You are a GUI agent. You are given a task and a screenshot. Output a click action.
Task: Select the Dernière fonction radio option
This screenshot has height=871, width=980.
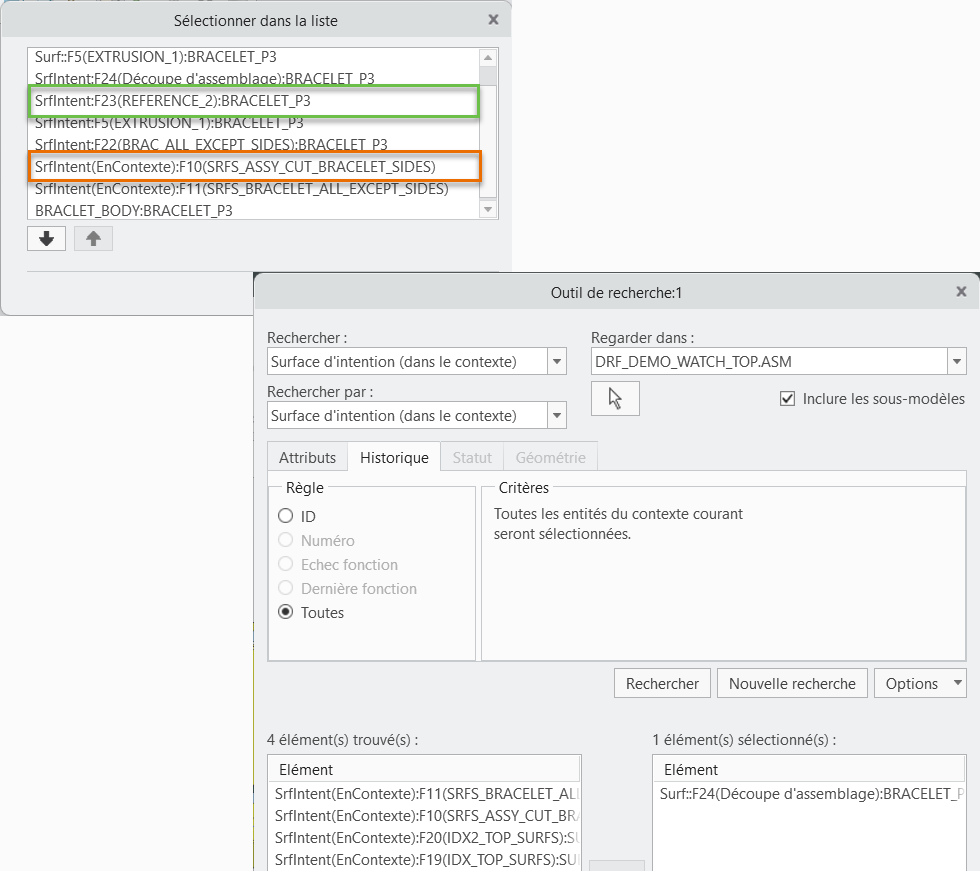click(x=286, y=588)
